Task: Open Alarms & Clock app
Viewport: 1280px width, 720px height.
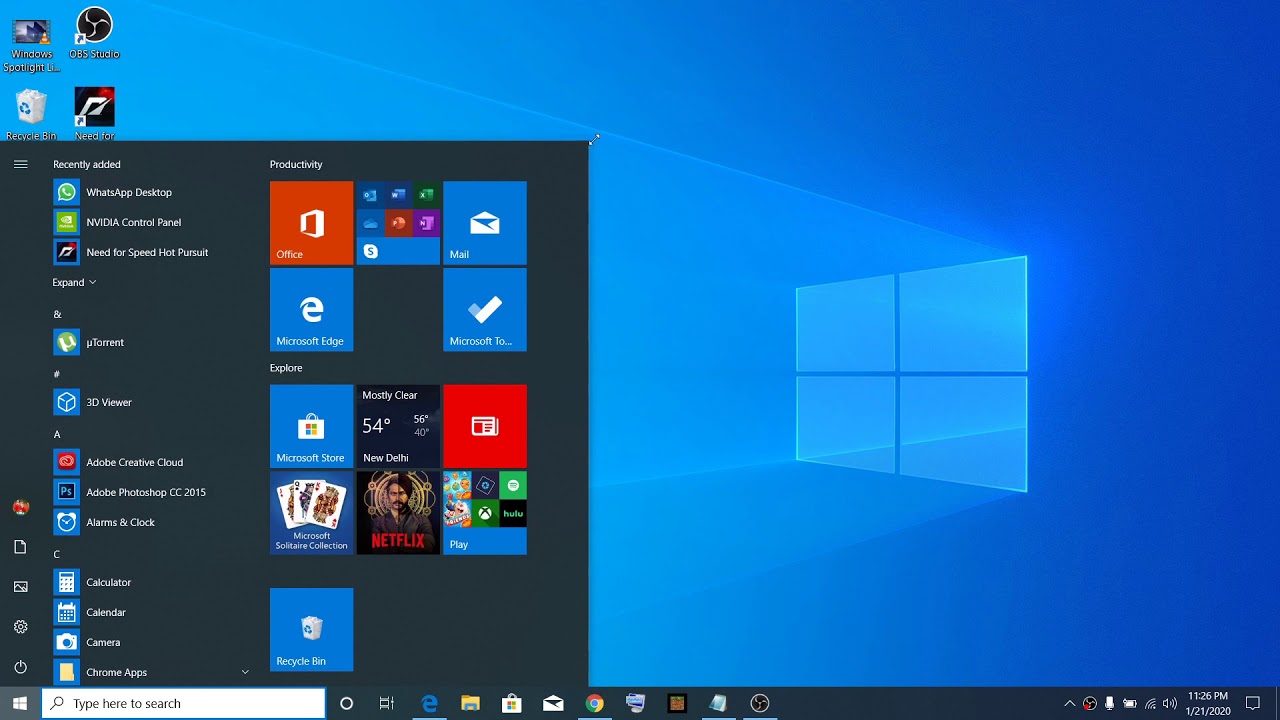Action: (150, 522)
